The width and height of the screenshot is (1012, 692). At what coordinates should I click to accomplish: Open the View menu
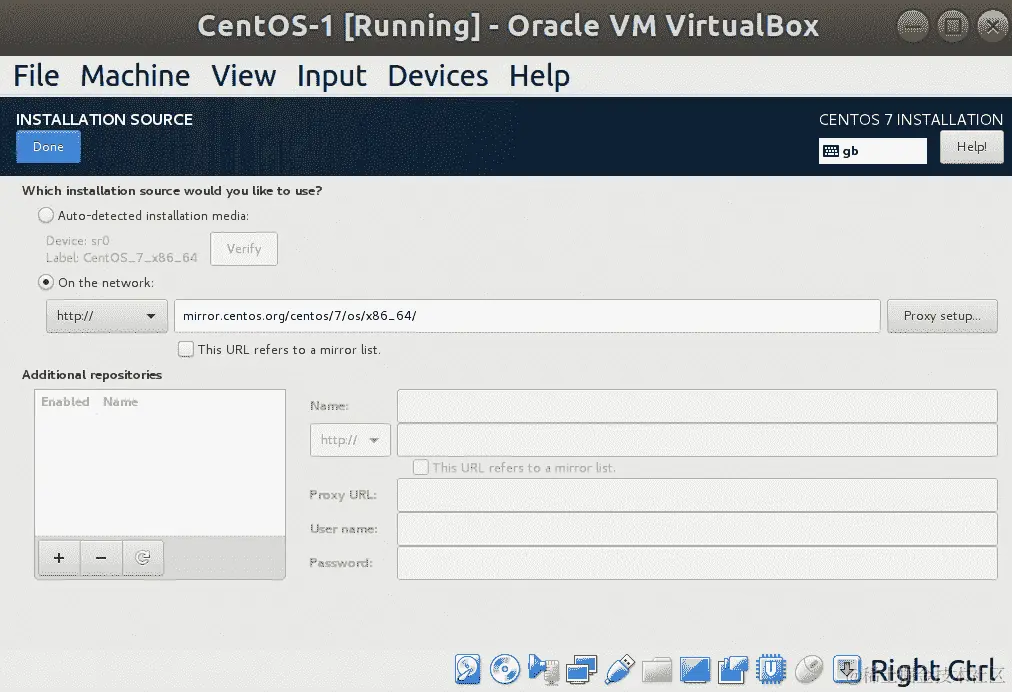pyautogui.click(x=243, y=76)
